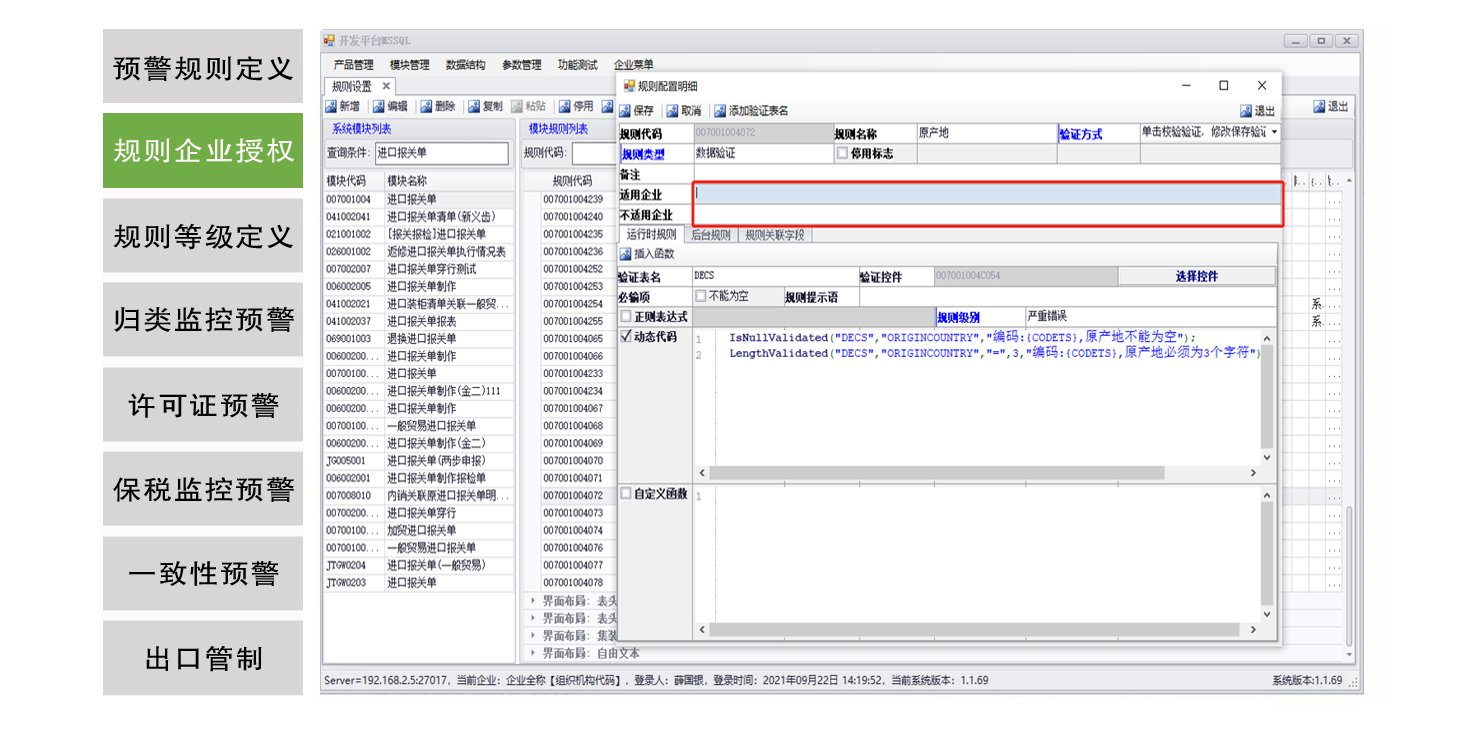1460x749 pixels.
Task: Enable the 自定义函数 checkbox
Action: (x=626, y=493)
